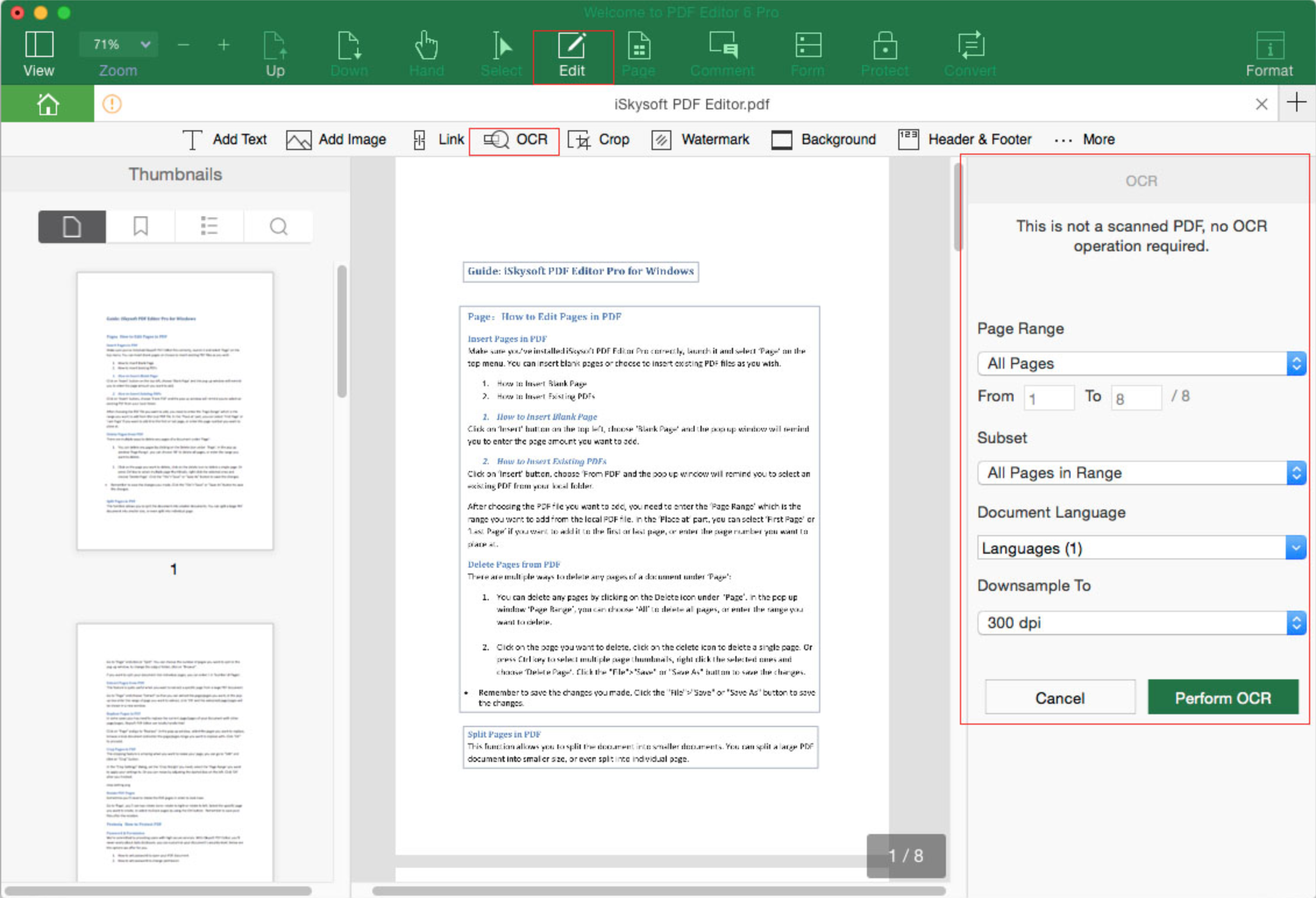This screenshot has width=1316, height=898.
Task: Click the Split Pages in PDF heading
Action: pyautogui.click(x=504, y=734)
